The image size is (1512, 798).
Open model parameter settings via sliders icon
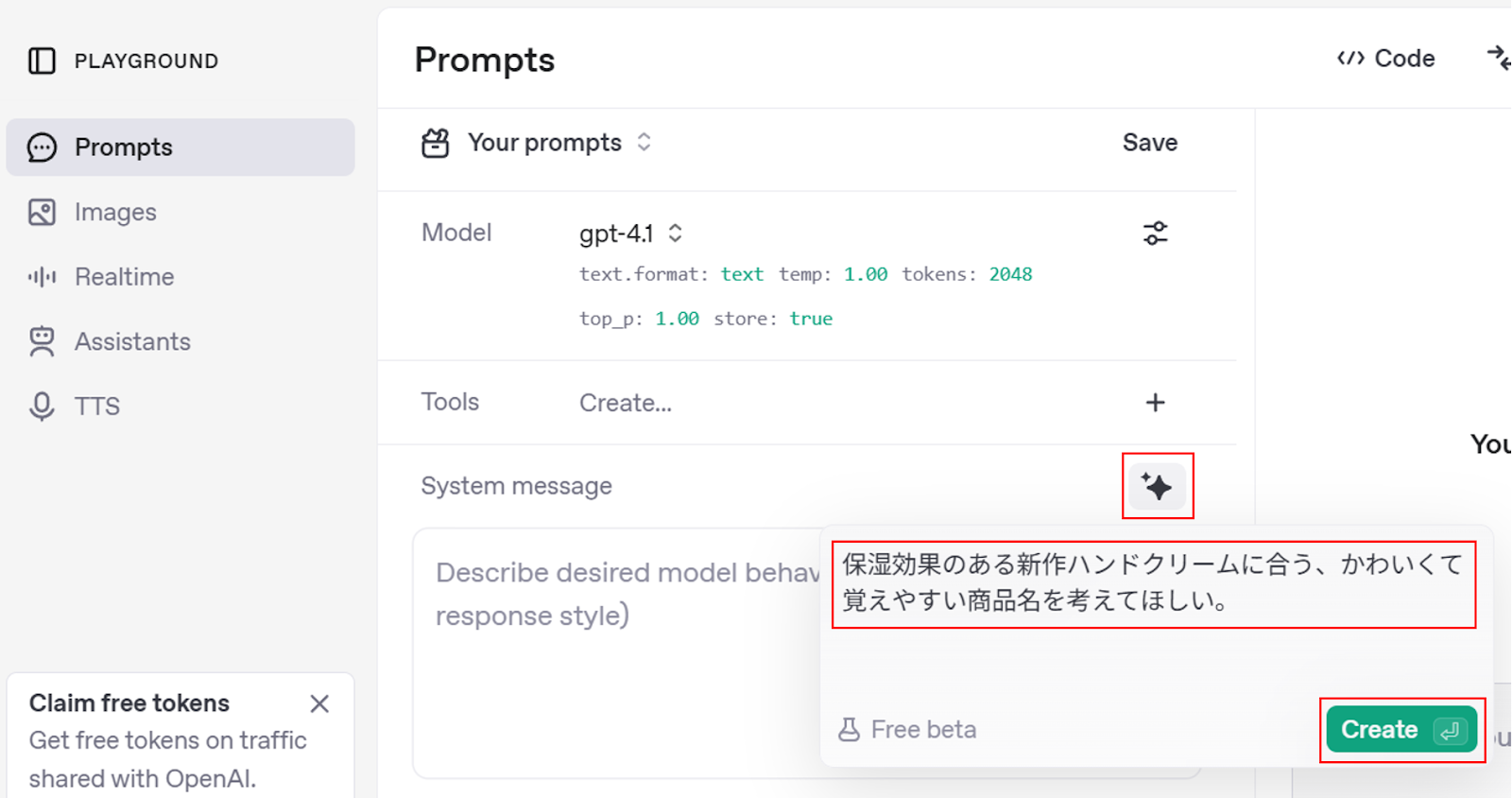[1155, 233]
